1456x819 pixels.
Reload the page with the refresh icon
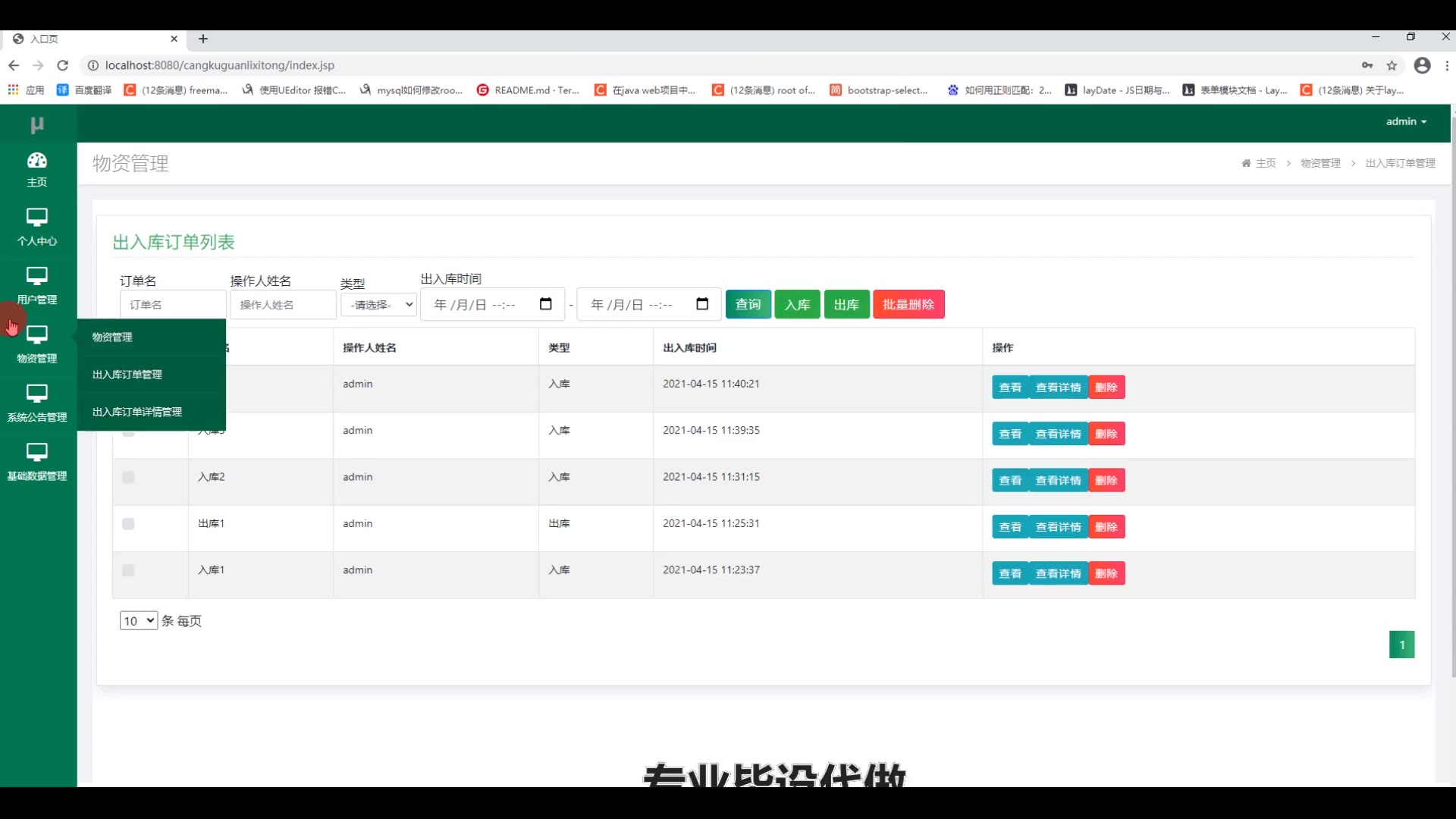tap(63, 65)
